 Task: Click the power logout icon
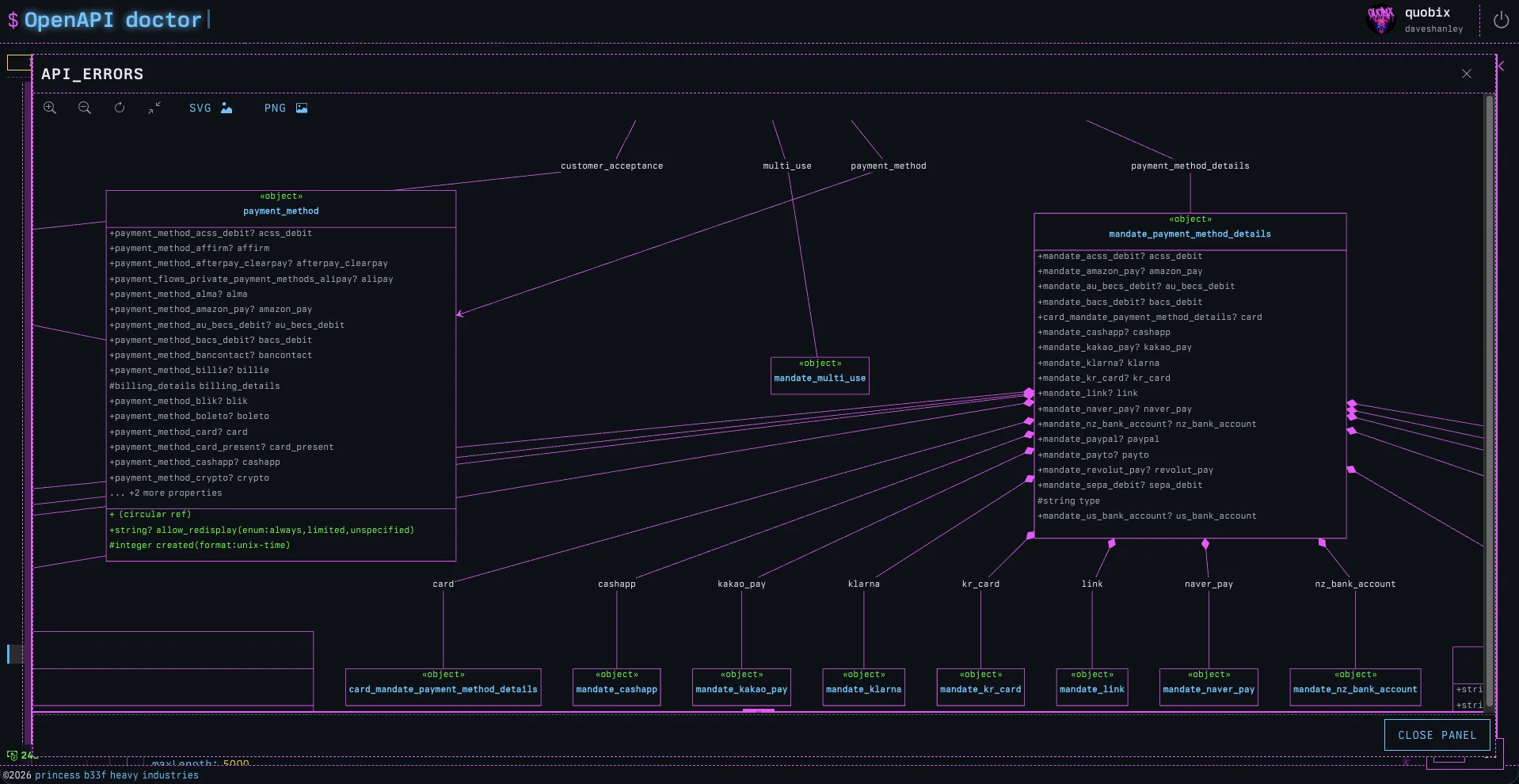1500,21
